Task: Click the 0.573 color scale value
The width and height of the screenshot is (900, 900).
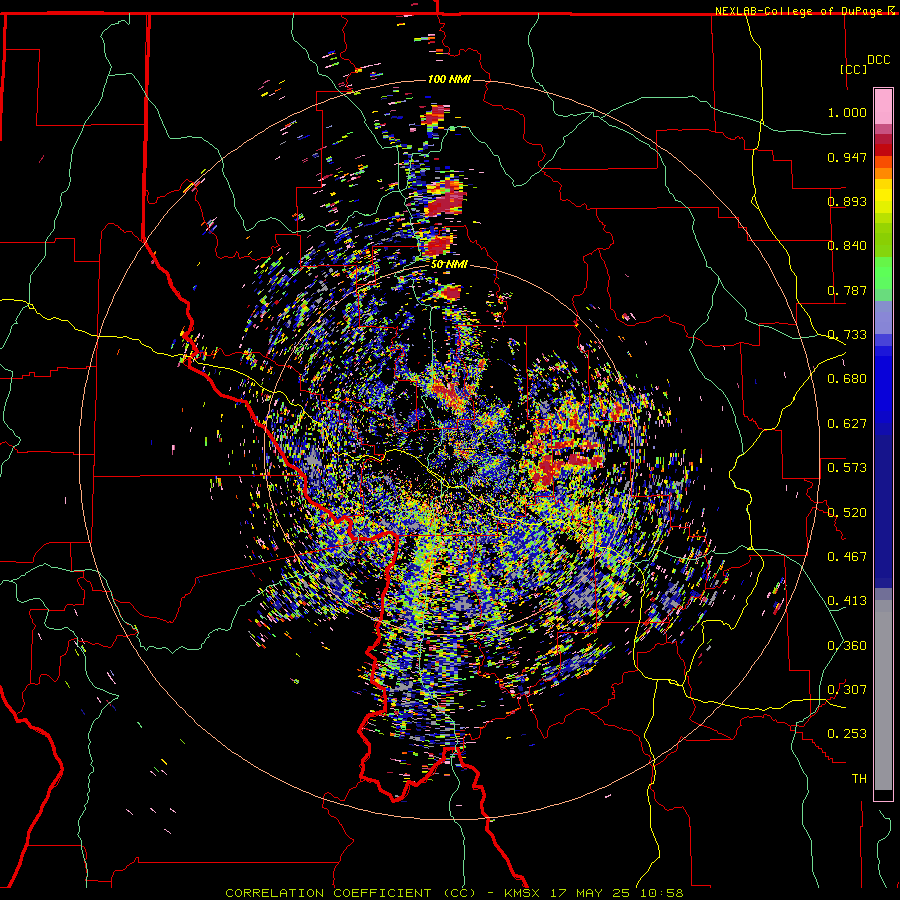Action: [847, 468]
